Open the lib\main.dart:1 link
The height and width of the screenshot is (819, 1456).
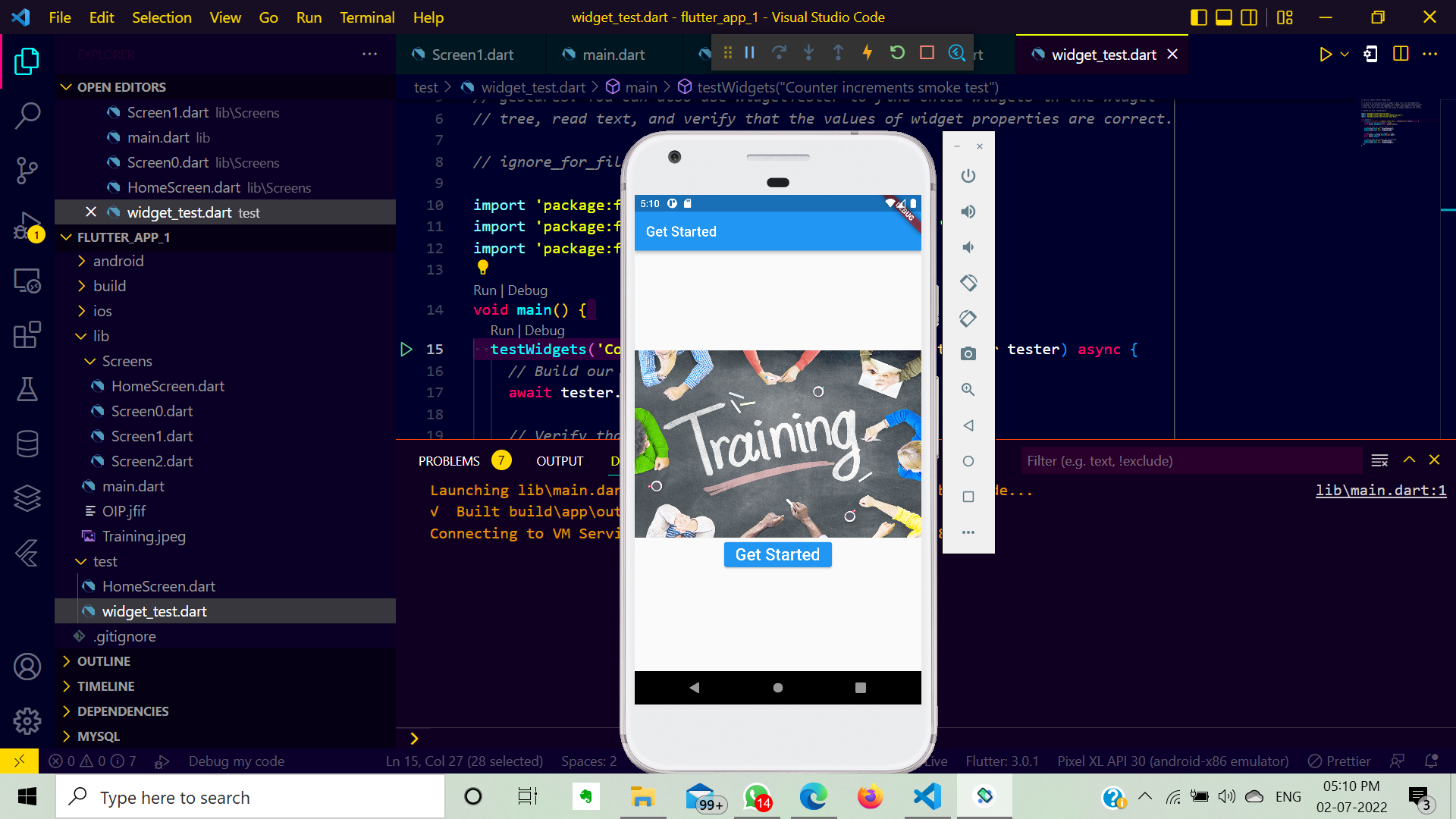pyautogui.click(x=1380, y=491)
